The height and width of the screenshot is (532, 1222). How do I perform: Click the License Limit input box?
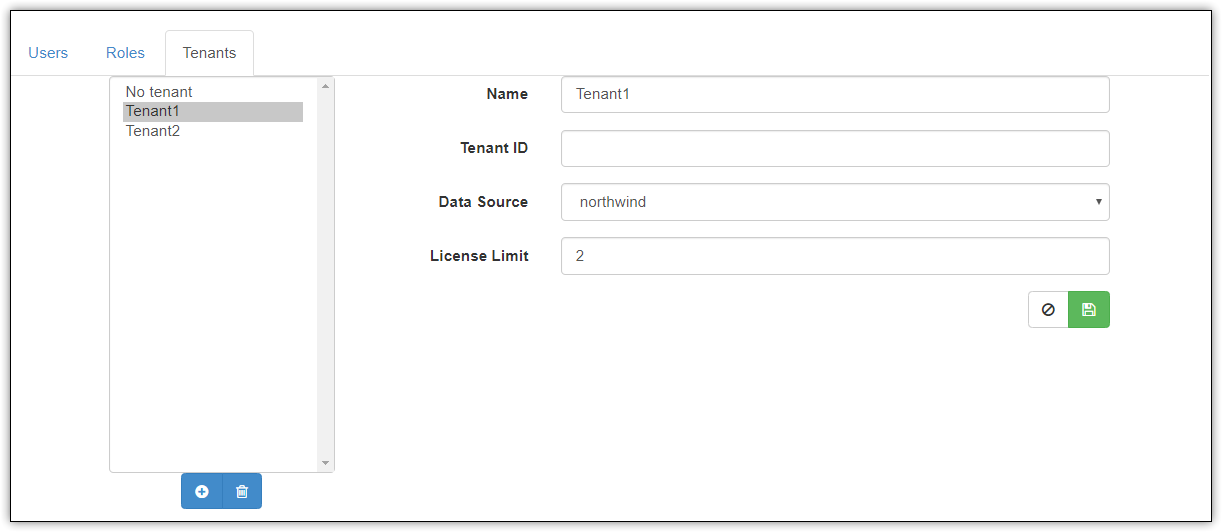point(835,256)
